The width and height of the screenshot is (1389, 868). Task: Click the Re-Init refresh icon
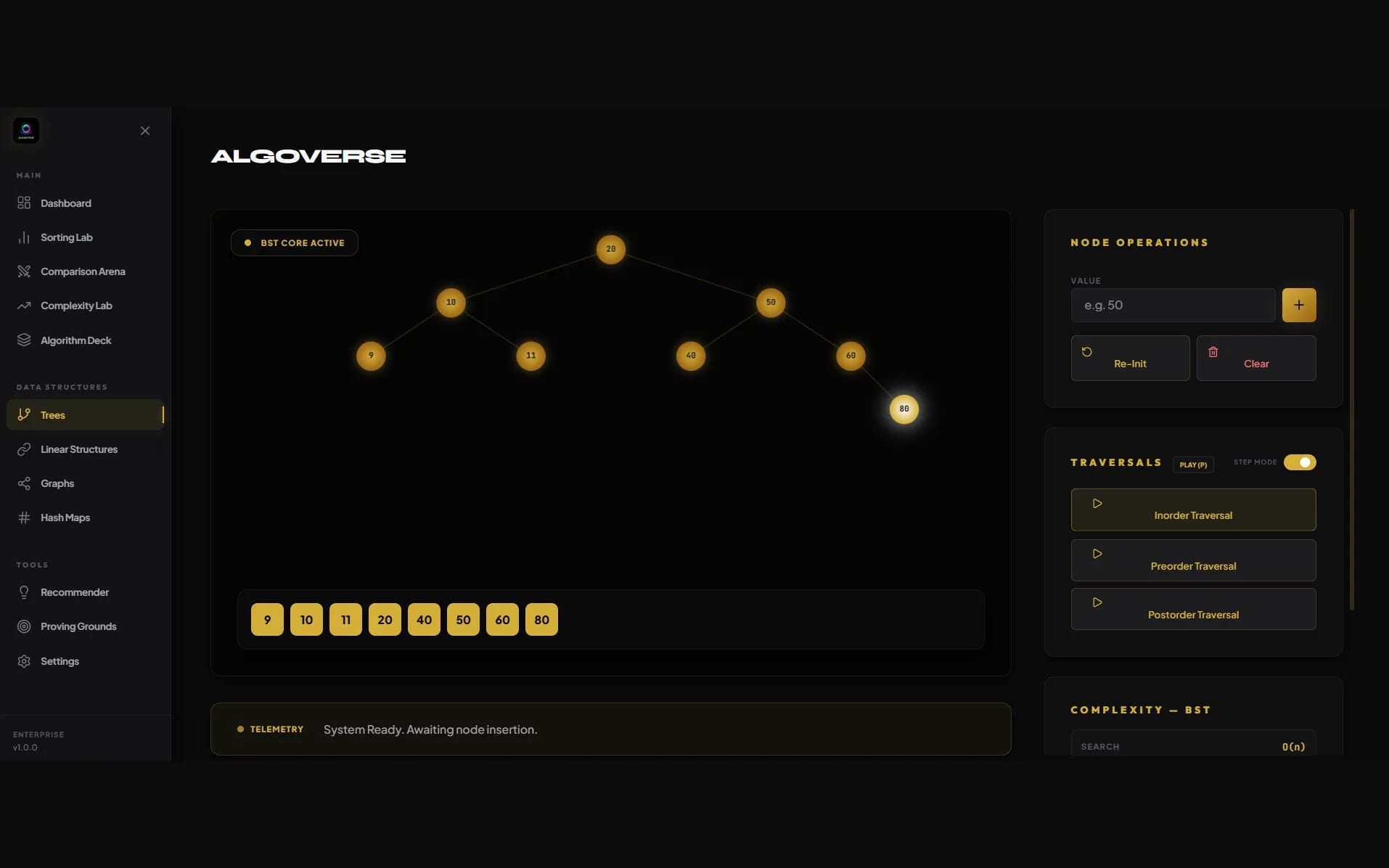pyautogui.click(x=1087, y=352)
